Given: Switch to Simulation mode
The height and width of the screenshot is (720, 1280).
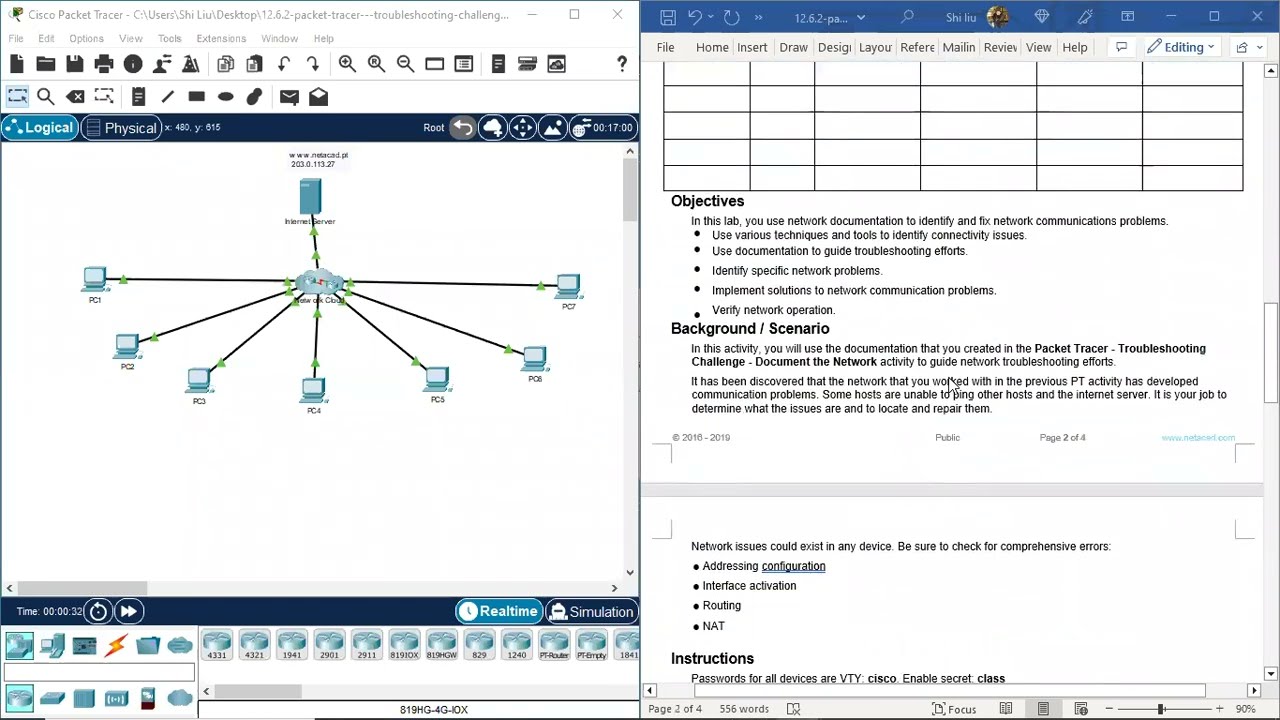Looking at the screenshot, I should click(591, 611).
